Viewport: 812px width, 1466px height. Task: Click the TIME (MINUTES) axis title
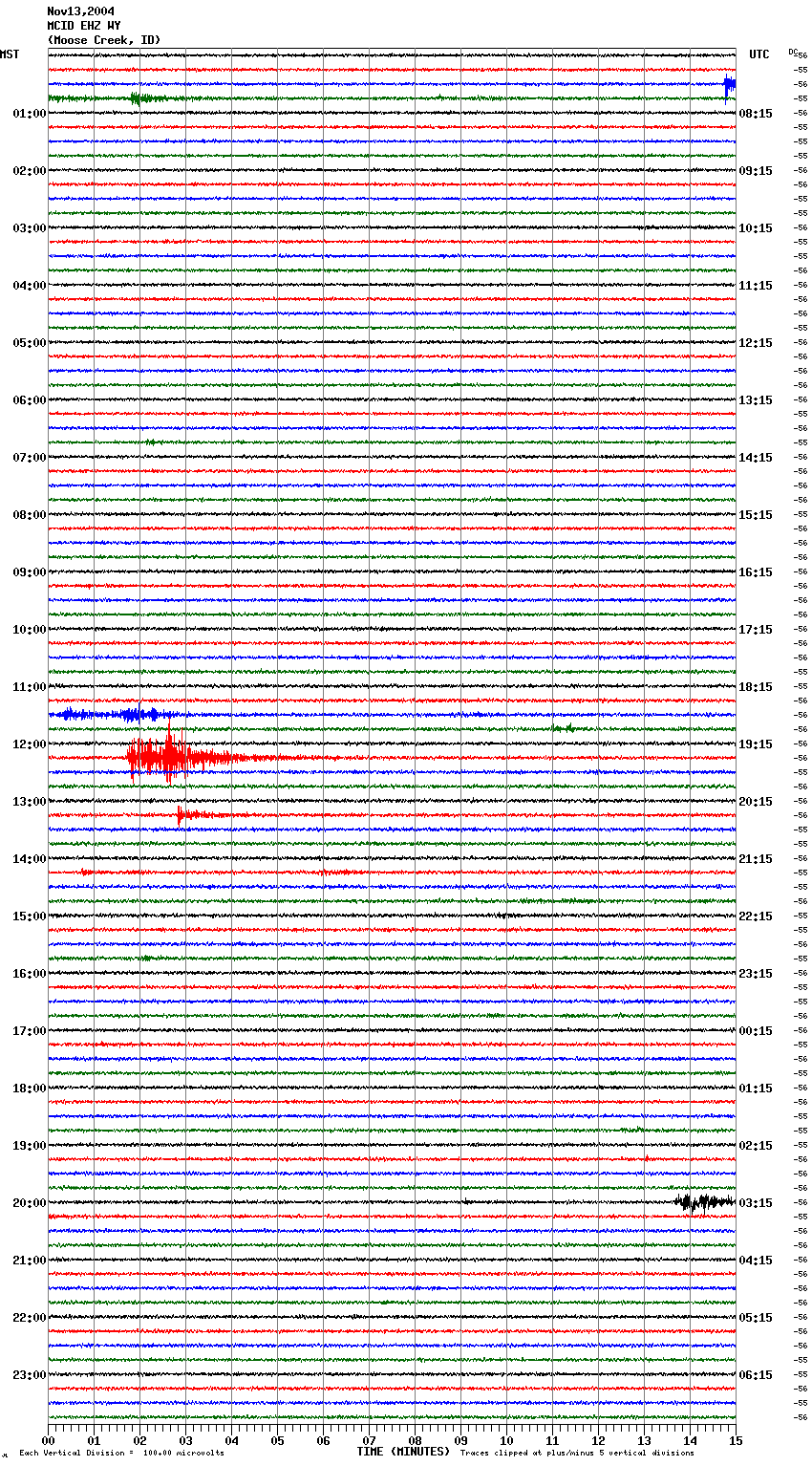[x=403, y=1452]
